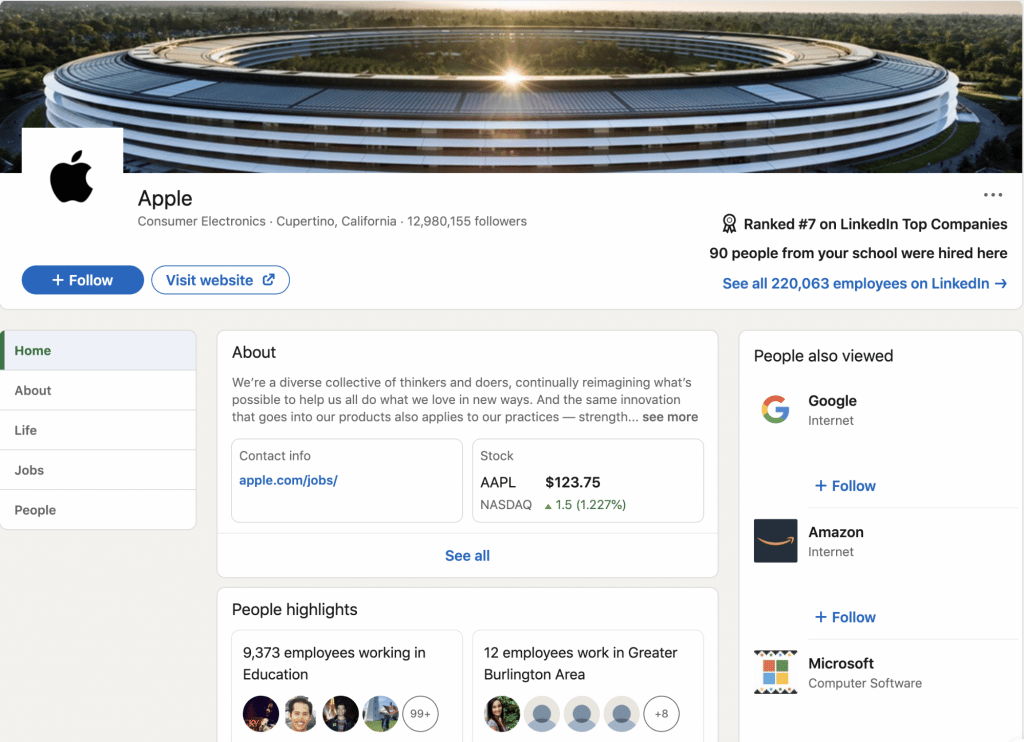Click the AAPL stock ticker text
Screen dimensions: 1024x742
point(498,483)
